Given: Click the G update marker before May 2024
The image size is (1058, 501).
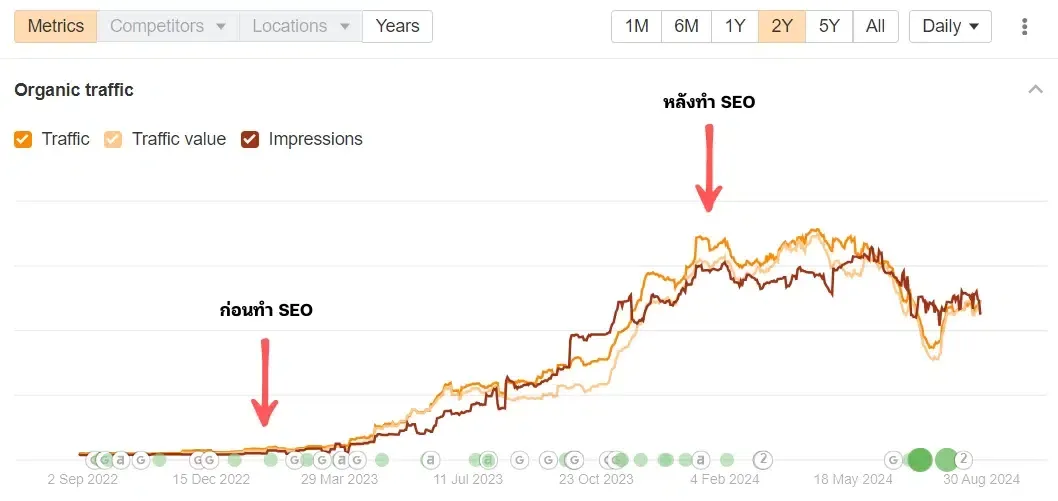Looking at the screenshot, I should tap(893, 460).
